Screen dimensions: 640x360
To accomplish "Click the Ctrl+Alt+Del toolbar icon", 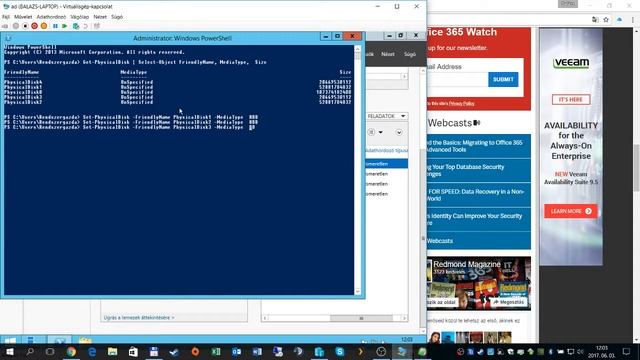I will 5,26.
